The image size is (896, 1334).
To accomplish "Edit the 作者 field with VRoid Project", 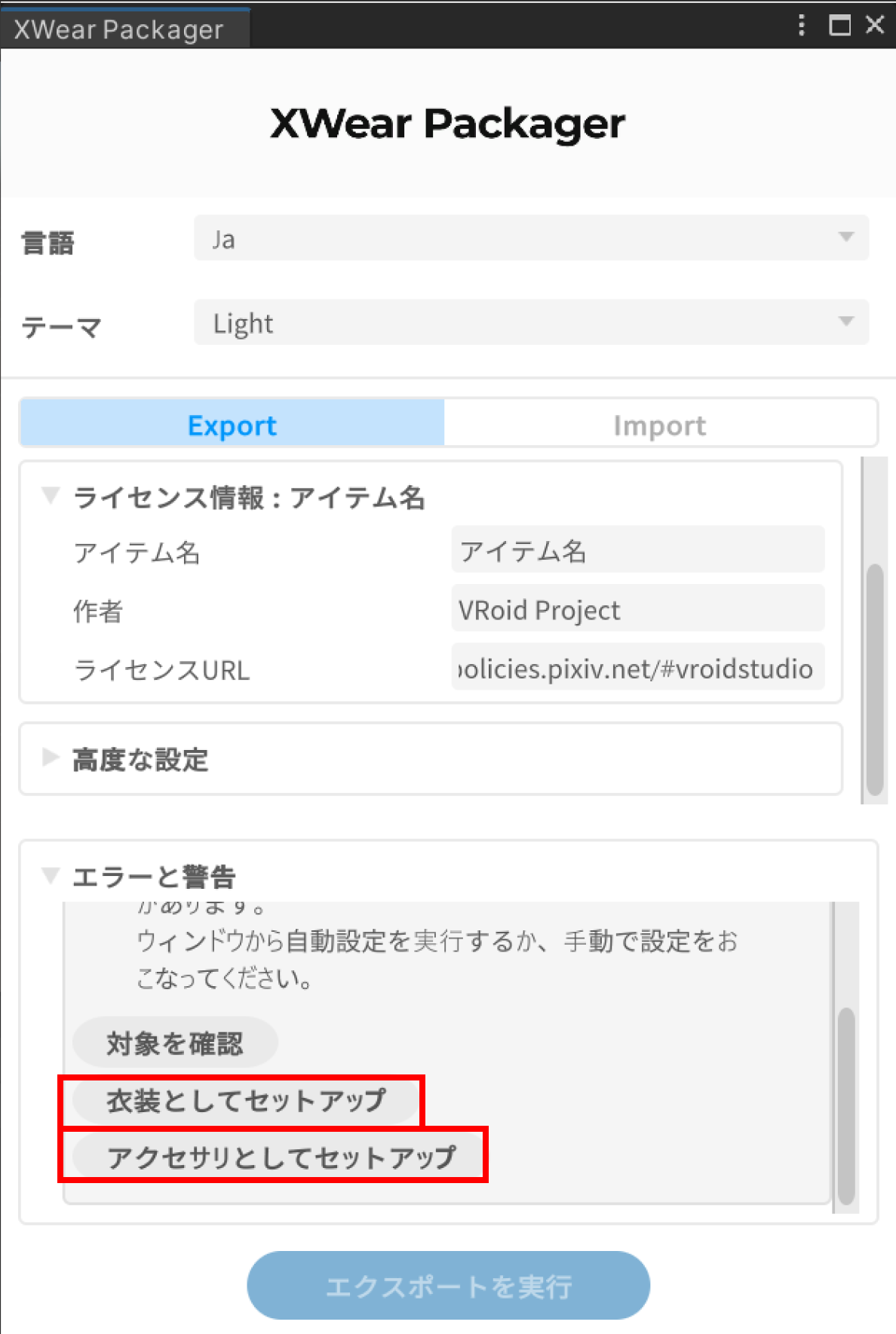I will (638, 609).
